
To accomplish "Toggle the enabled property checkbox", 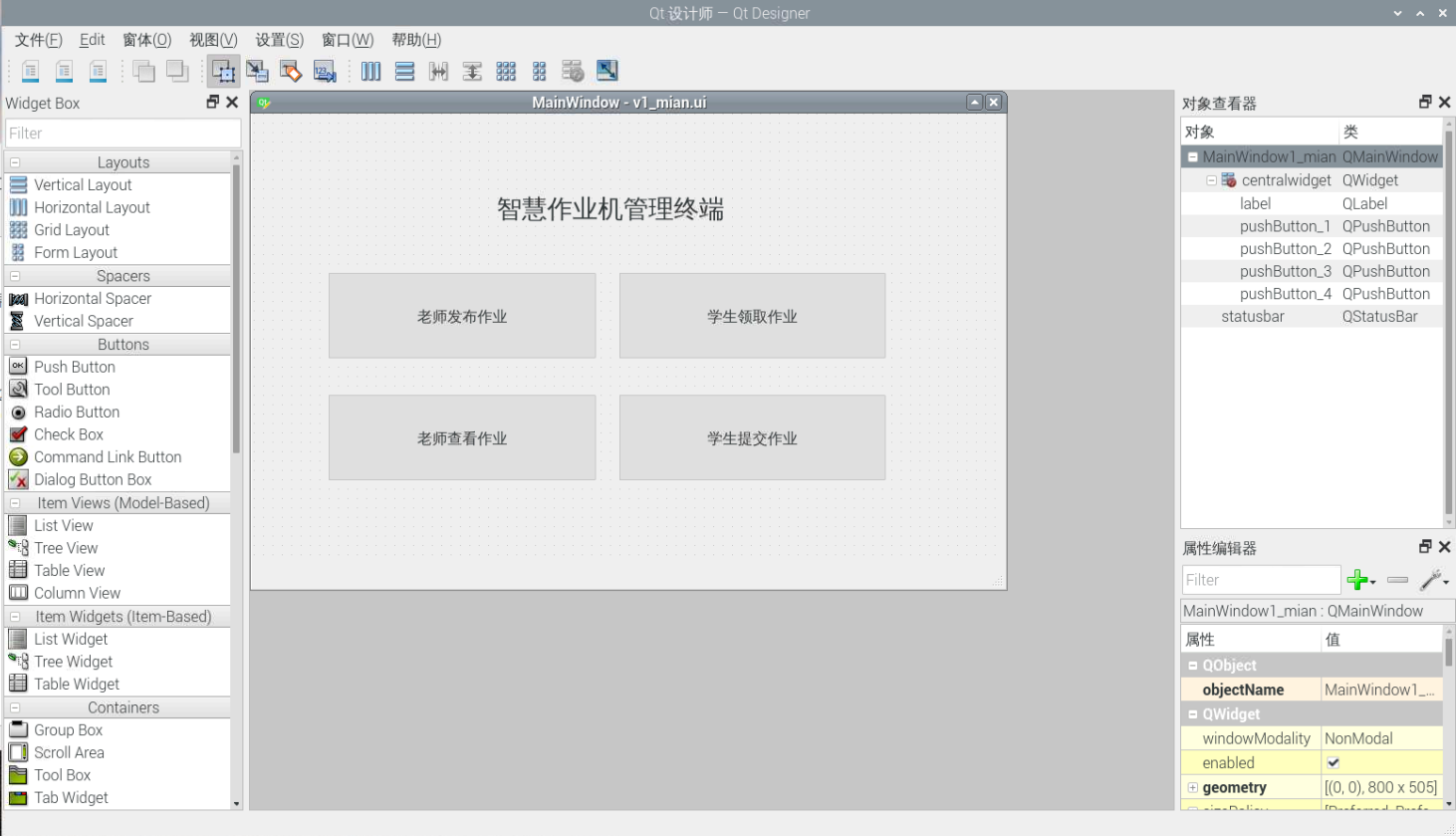I will point(1333,763).
